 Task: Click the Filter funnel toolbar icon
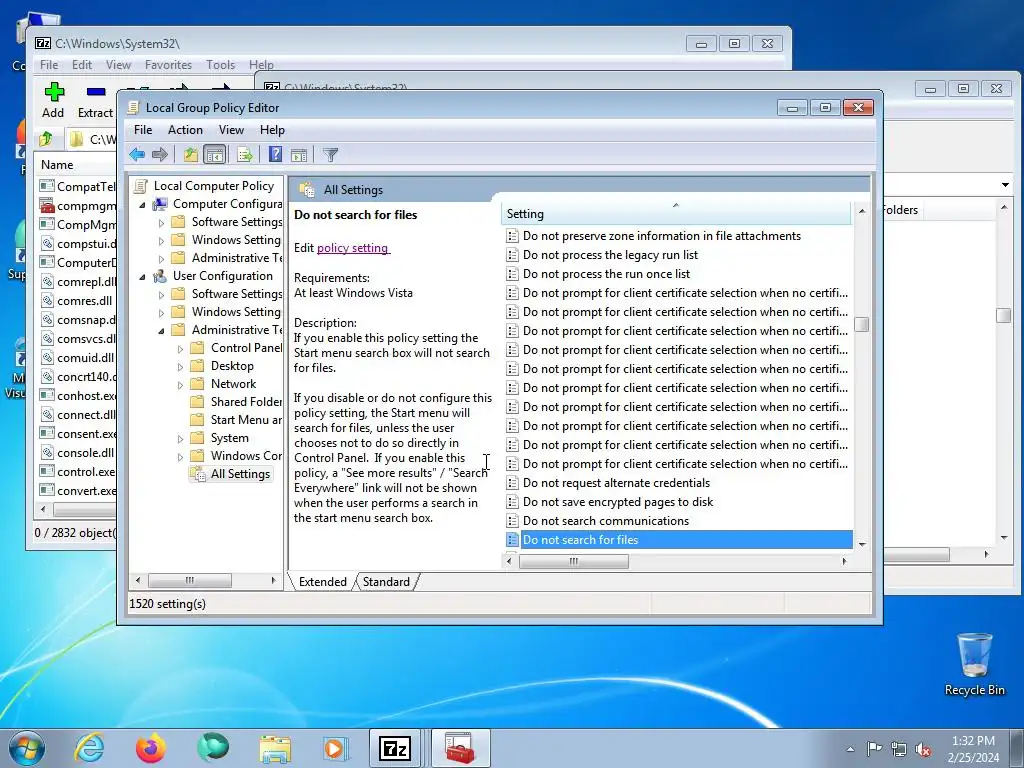coord(330,155)
